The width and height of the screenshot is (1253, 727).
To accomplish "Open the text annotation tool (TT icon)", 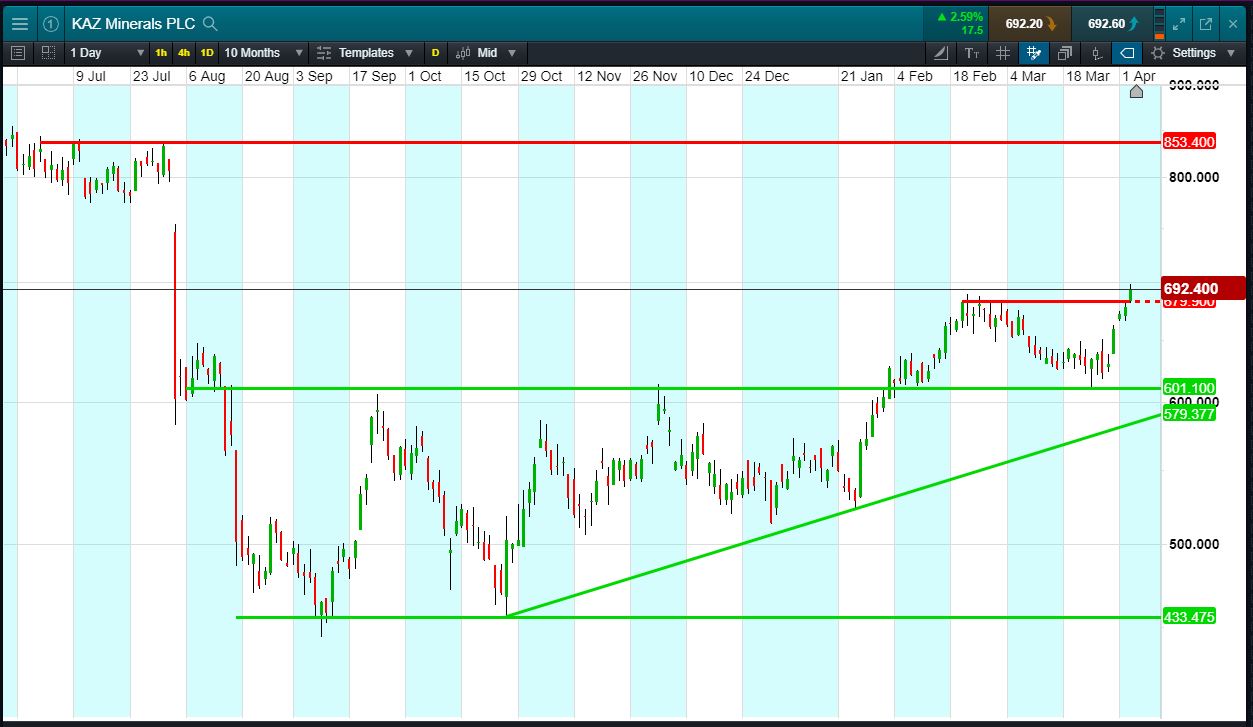I will click(971, 53).
